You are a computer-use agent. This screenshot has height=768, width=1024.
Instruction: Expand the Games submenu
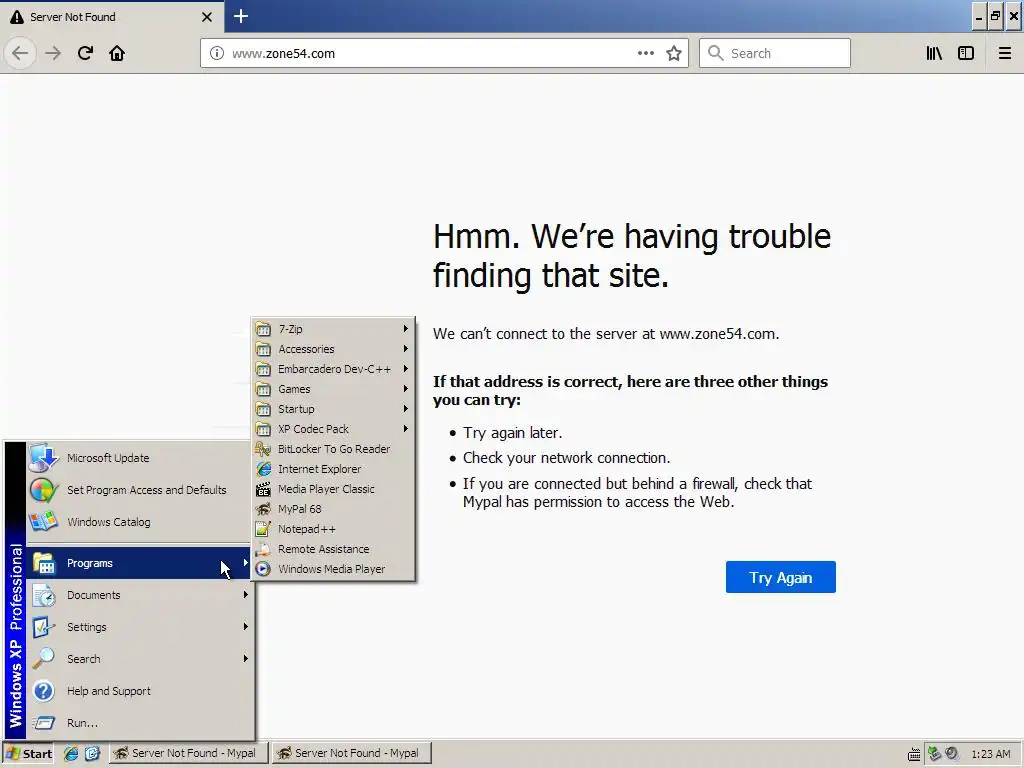point(333,389)
